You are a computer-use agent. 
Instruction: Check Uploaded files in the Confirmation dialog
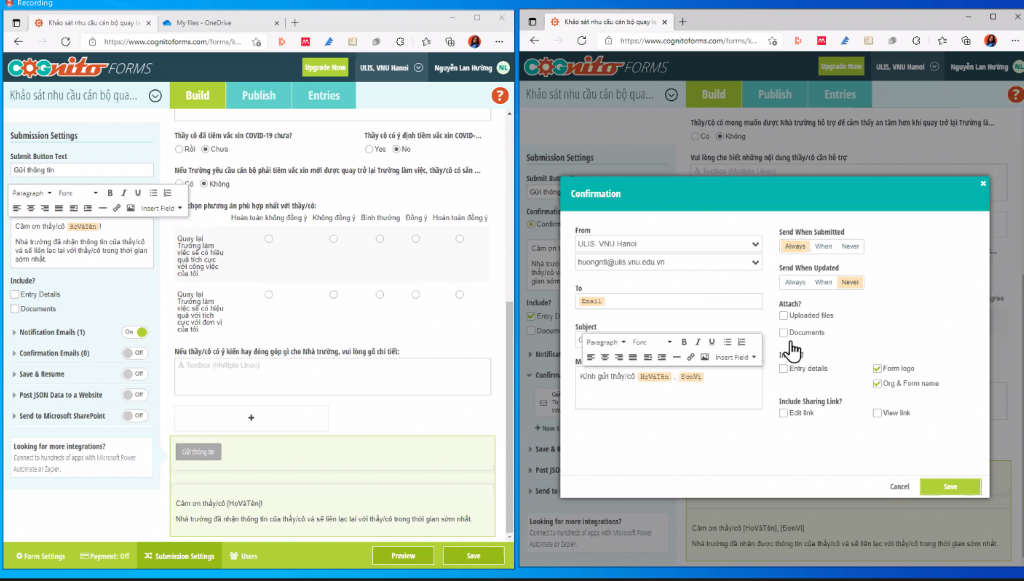783,315
